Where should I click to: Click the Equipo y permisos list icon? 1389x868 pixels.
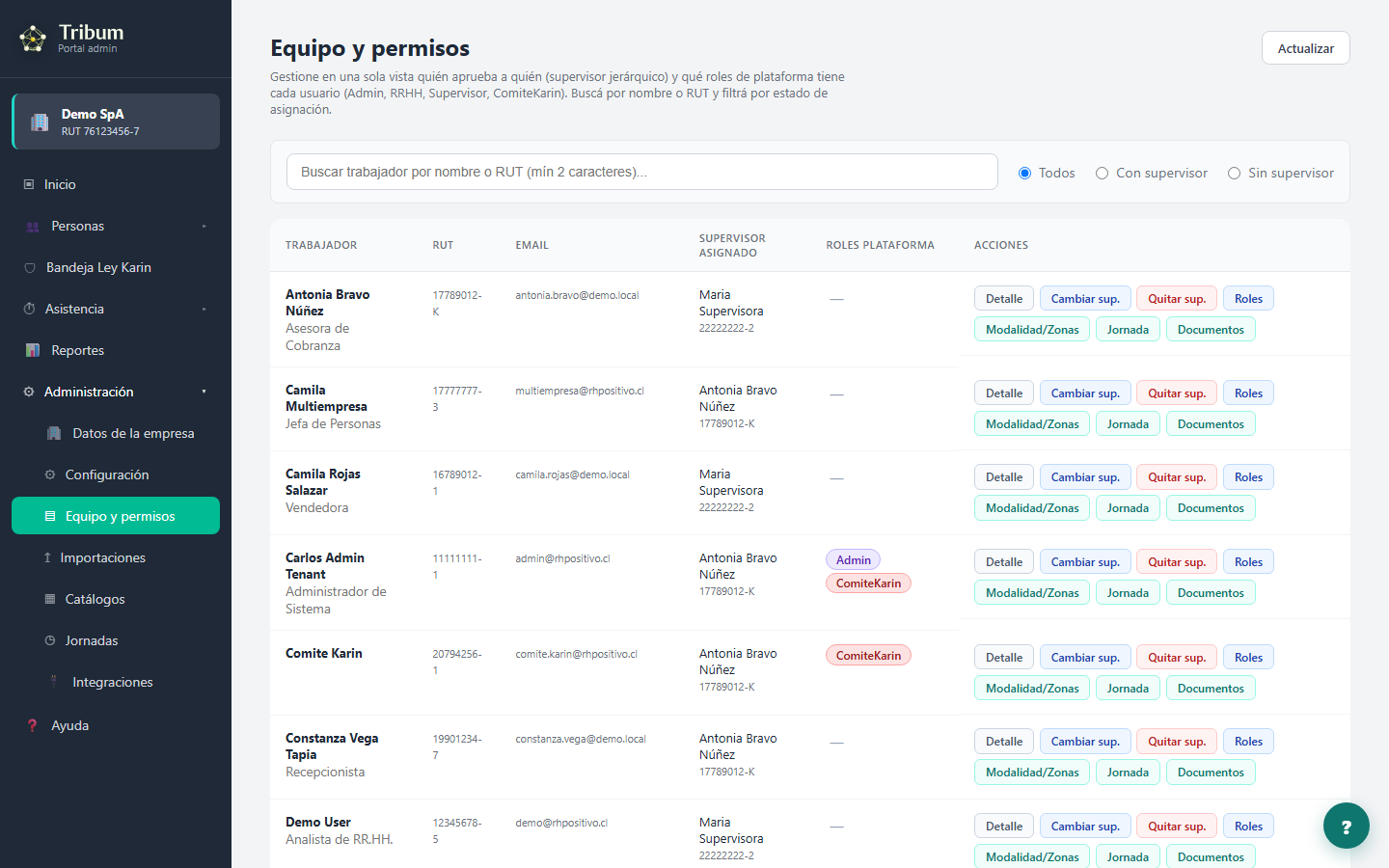point(50,517)
